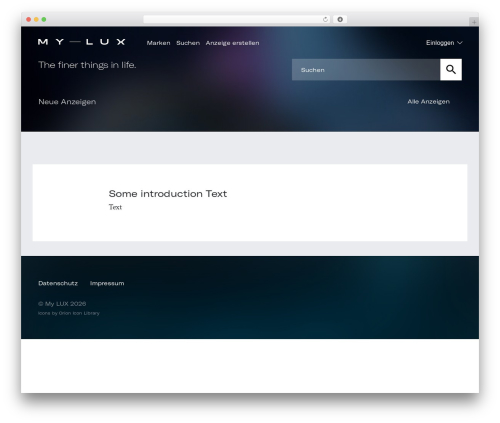Open the Marken menu item
The image size is (500, 423).
(x=158, y=43)
